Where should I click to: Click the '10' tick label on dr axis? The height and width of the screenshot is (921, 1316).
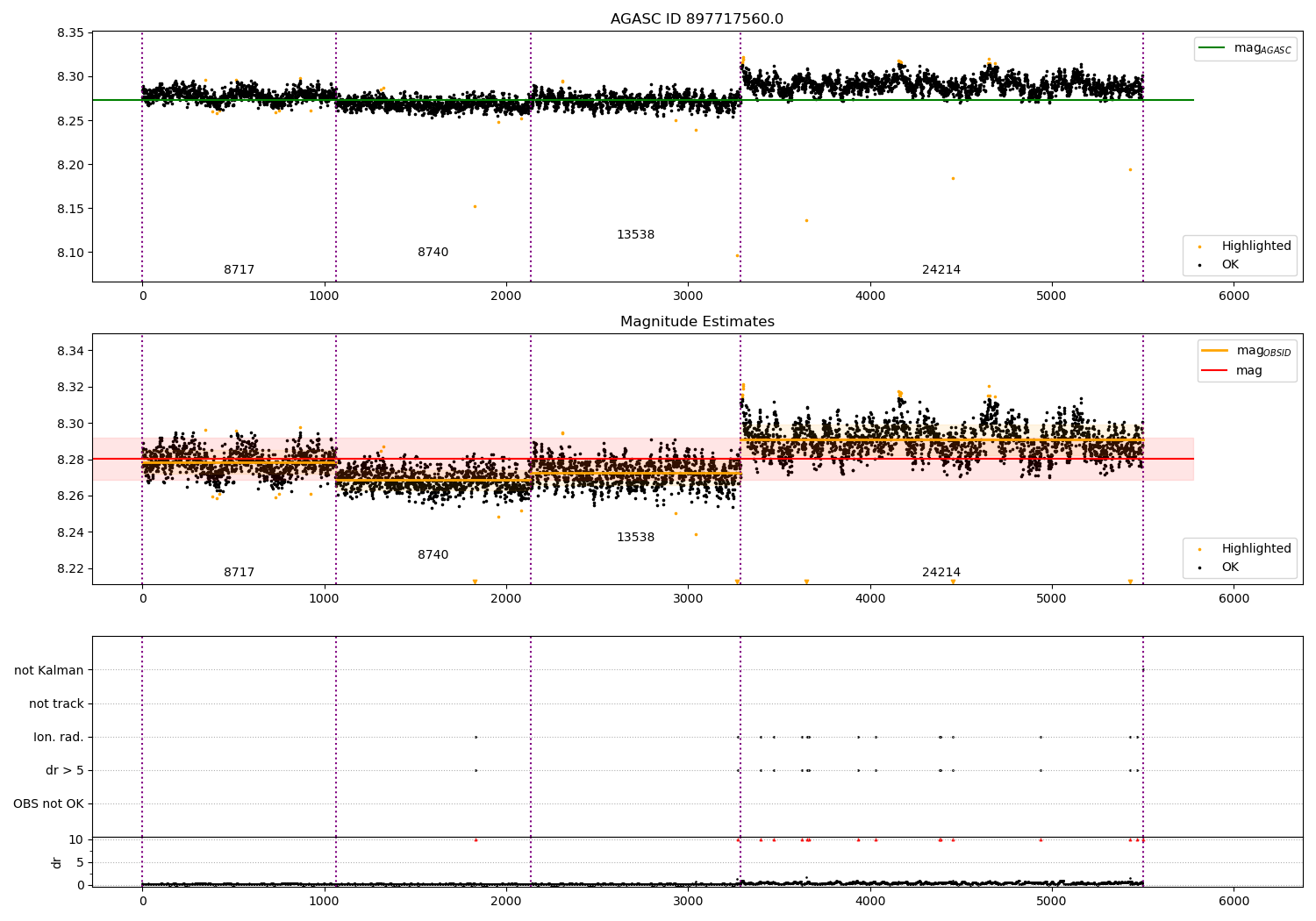pos(76,839)
